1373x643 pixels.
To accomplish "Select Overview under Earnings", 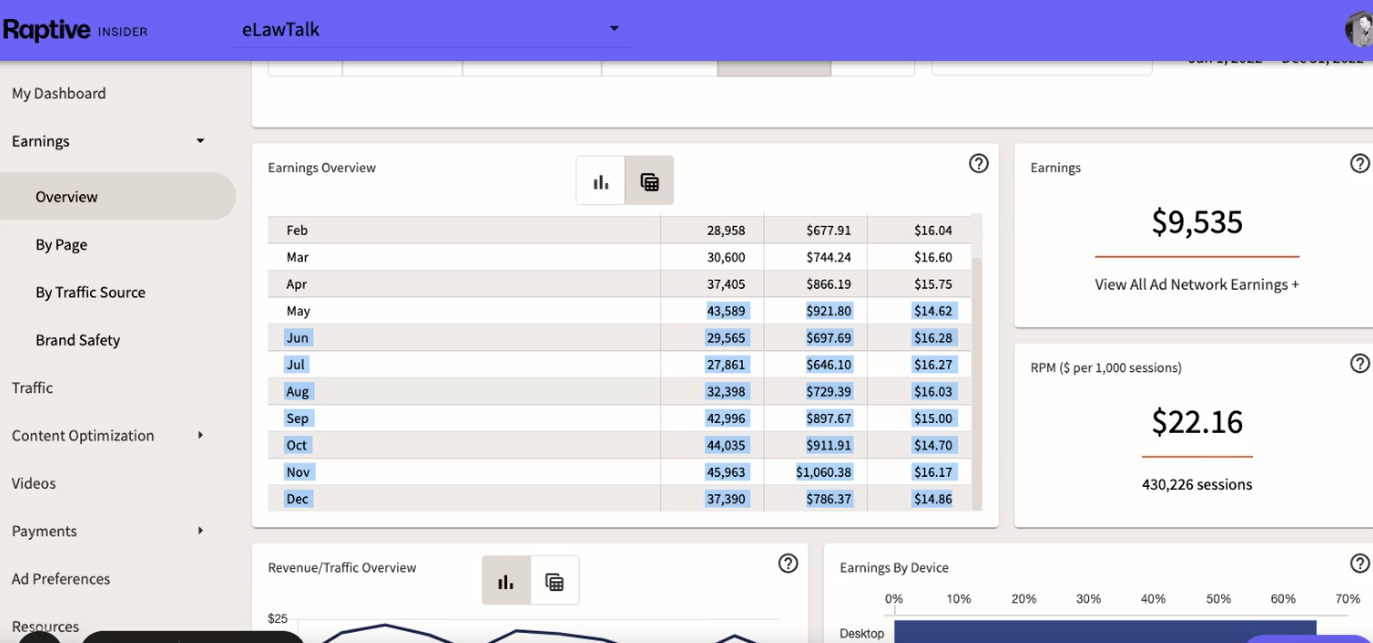I will (x=117, y=197).
